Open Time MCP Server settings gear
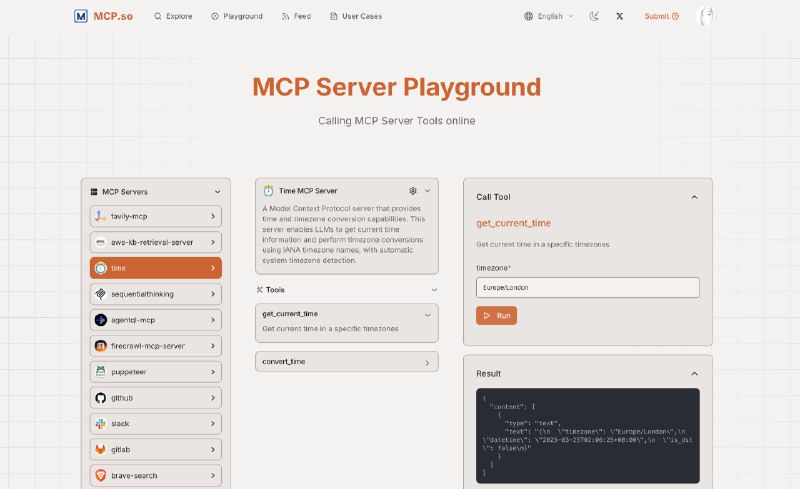Viewport: 800px width, 489px height. [x=413, y=191]
